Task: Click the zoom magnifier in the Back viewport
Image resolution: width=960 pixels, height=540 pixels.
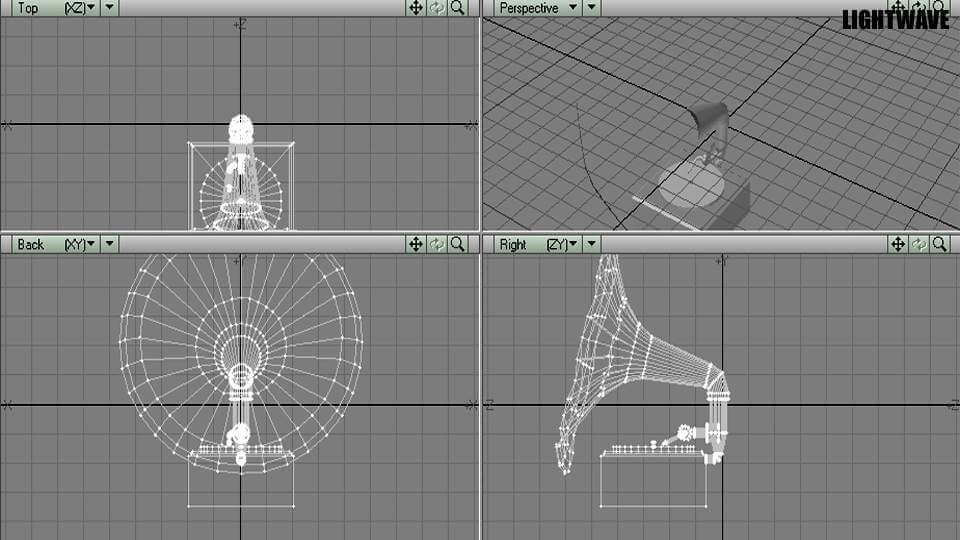Action: tap(458, 244)
